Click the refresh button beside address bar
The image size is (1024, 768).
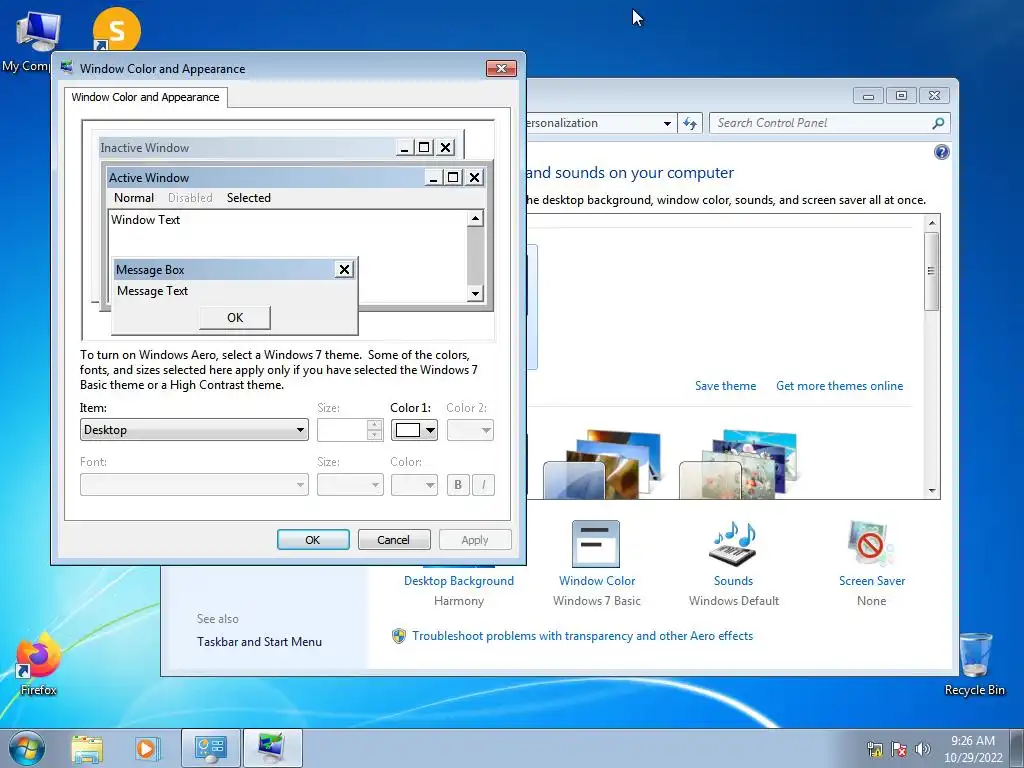[x=690, y=123]
